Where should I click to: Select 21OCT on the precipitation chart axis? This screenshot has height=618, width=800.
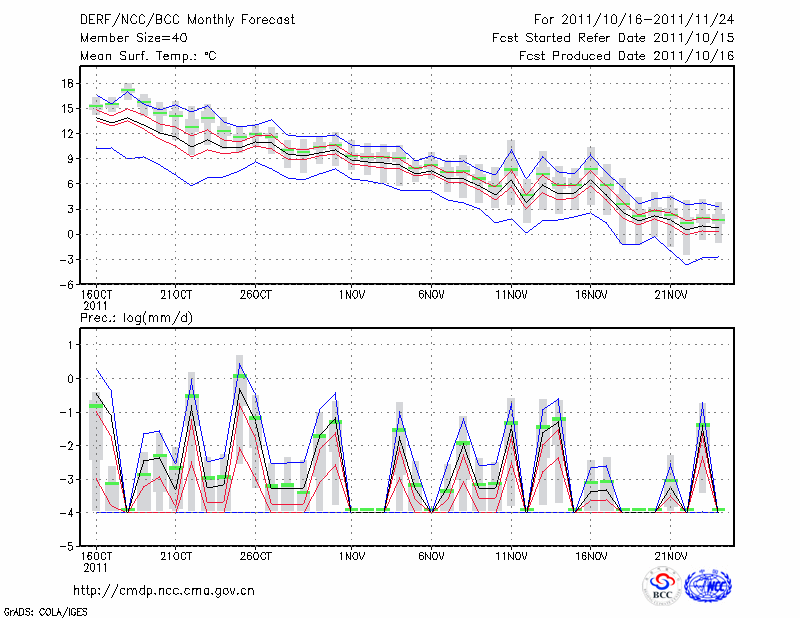(175, 556)
